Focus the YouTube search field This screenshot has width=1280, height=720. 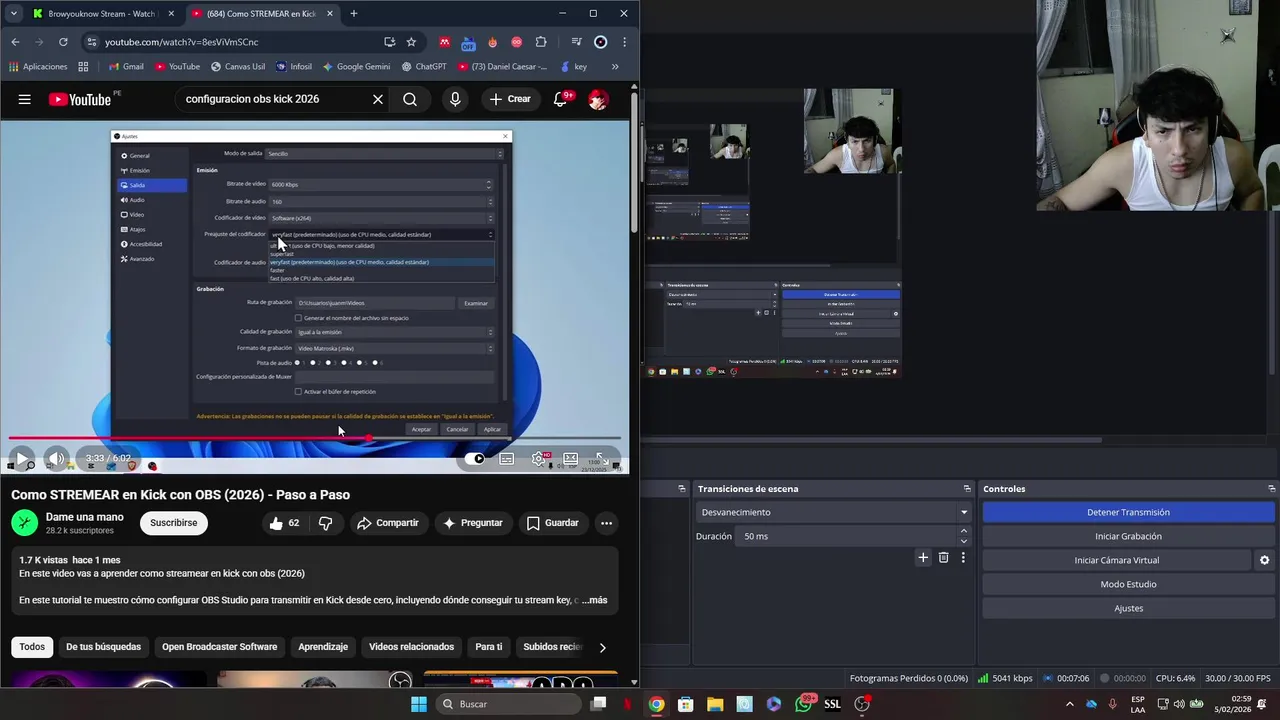(x=270, y=99)
